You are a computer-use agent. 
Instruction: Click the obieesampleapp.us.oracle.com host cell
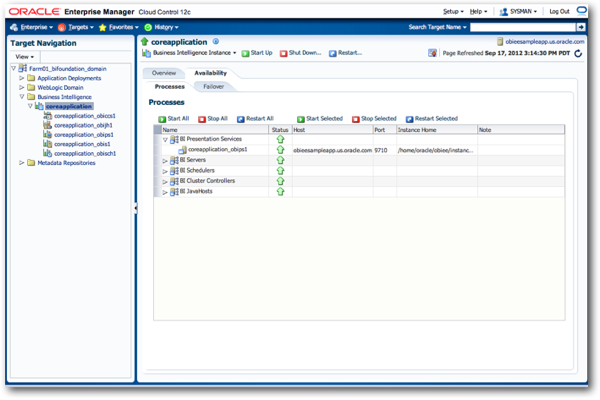(333, 150)
